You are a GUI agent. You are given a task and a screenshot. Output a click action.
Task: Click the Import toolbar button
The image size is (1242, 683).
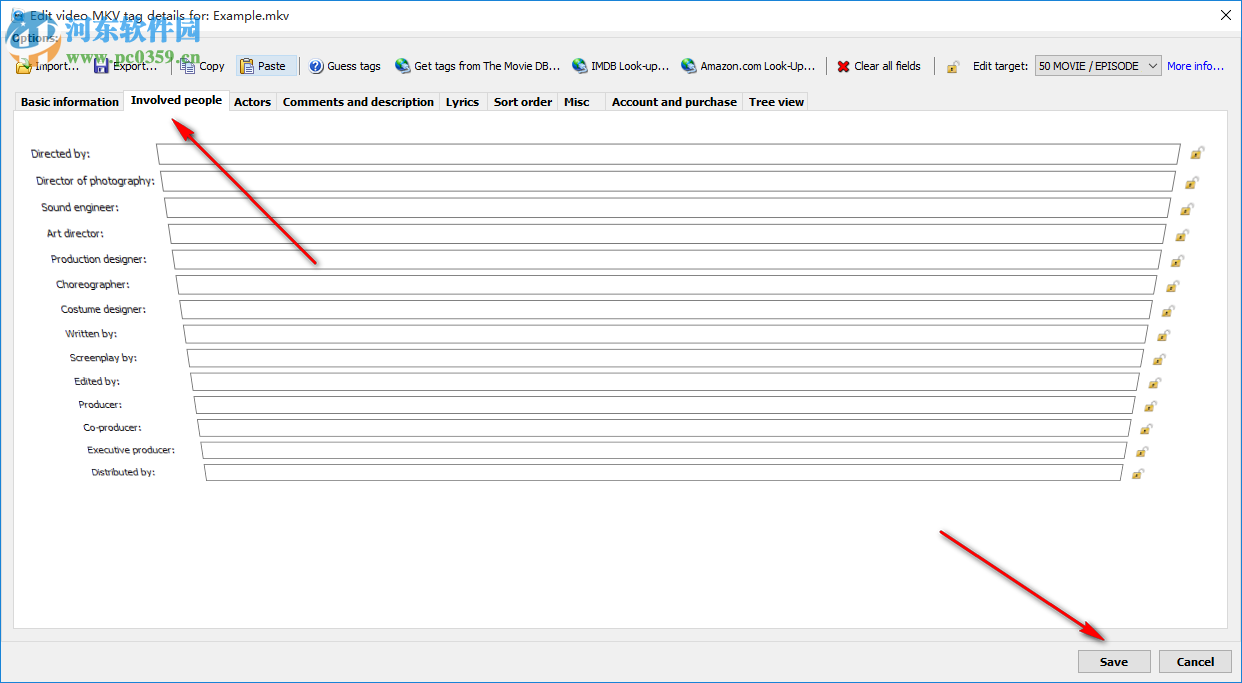click(47, 66)
